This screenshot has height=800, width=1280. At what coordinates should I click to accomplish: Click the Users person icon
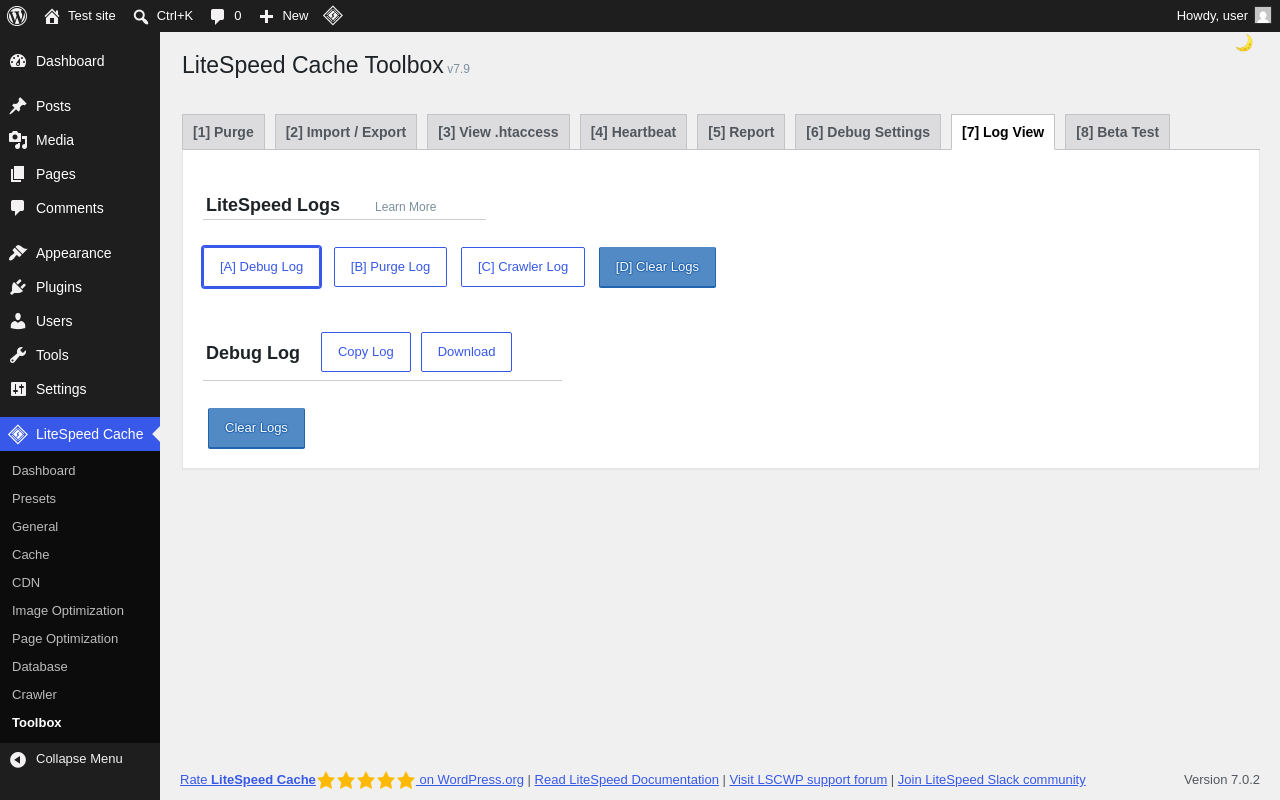point(18,321)
